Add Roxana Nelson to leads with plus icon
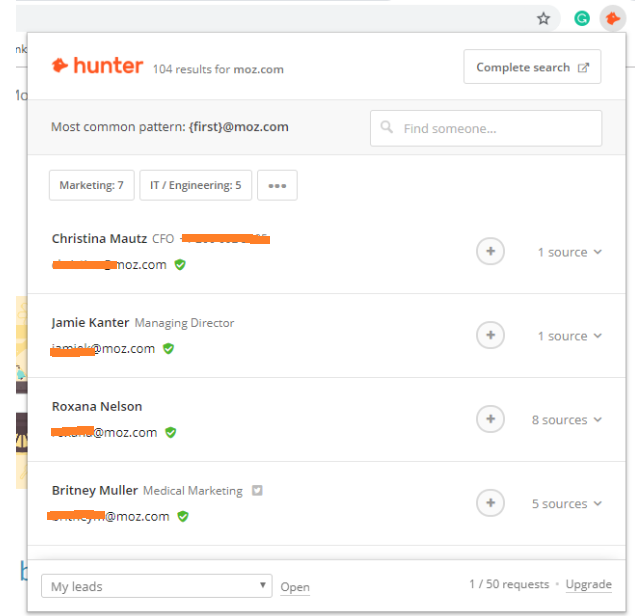The image size is (635, 616). (x=490, y=420)
